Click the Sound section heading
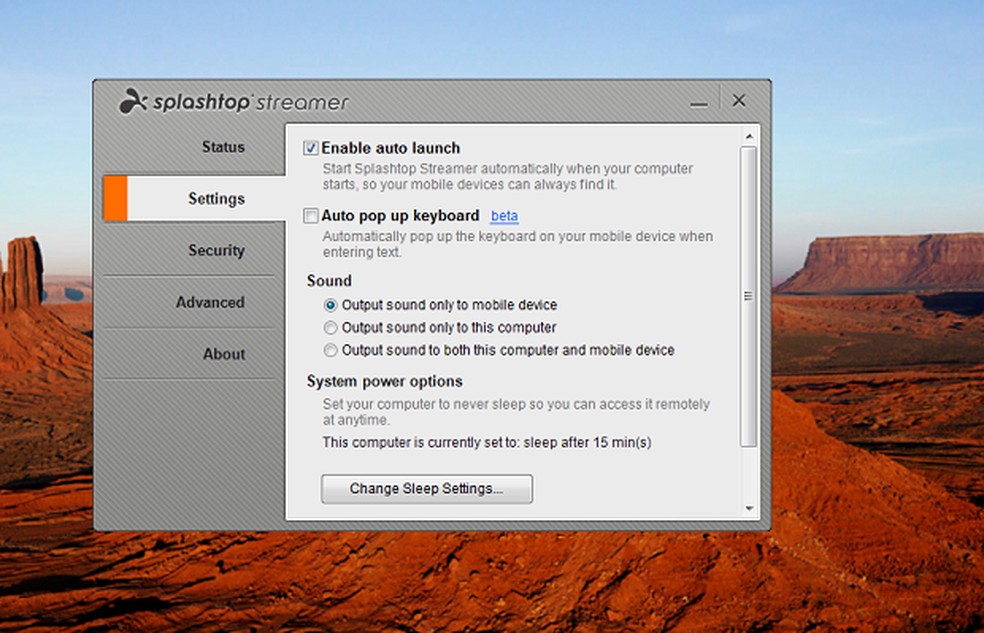984x633 pixels. (329, 281)
